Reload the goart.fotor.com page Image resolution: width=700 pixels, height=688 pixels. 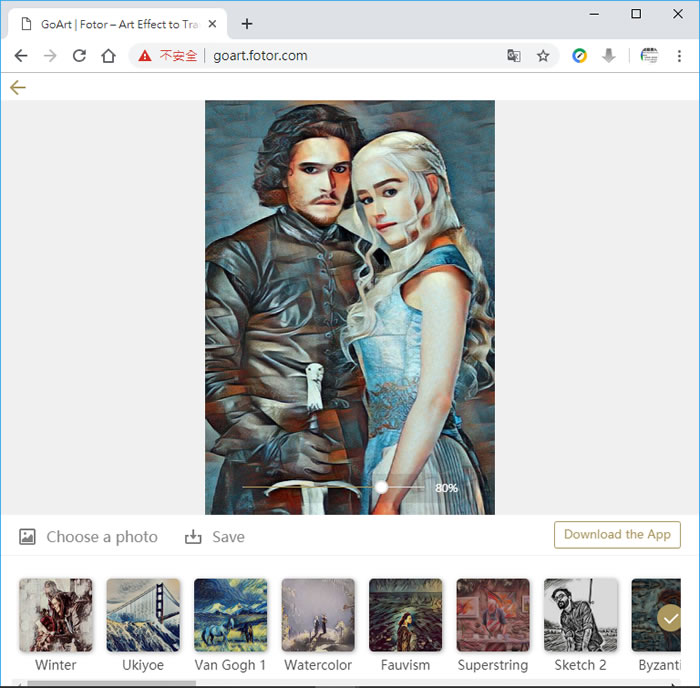click(79, 56)
